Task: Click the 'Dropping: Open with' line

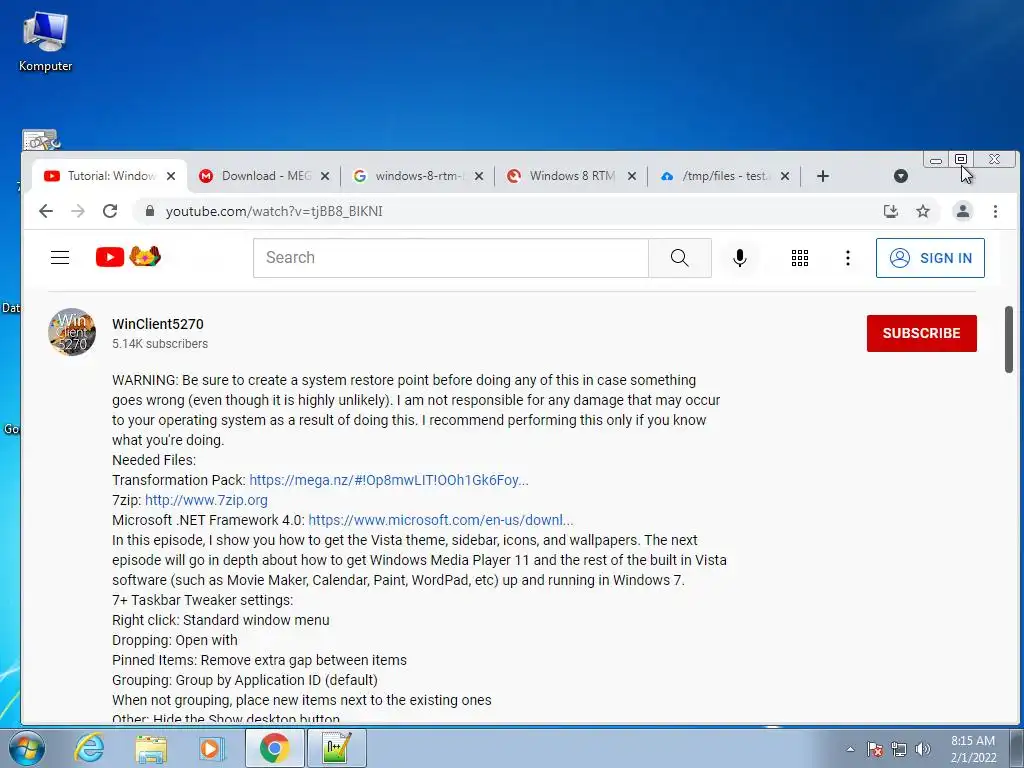Action: (174, 640)
